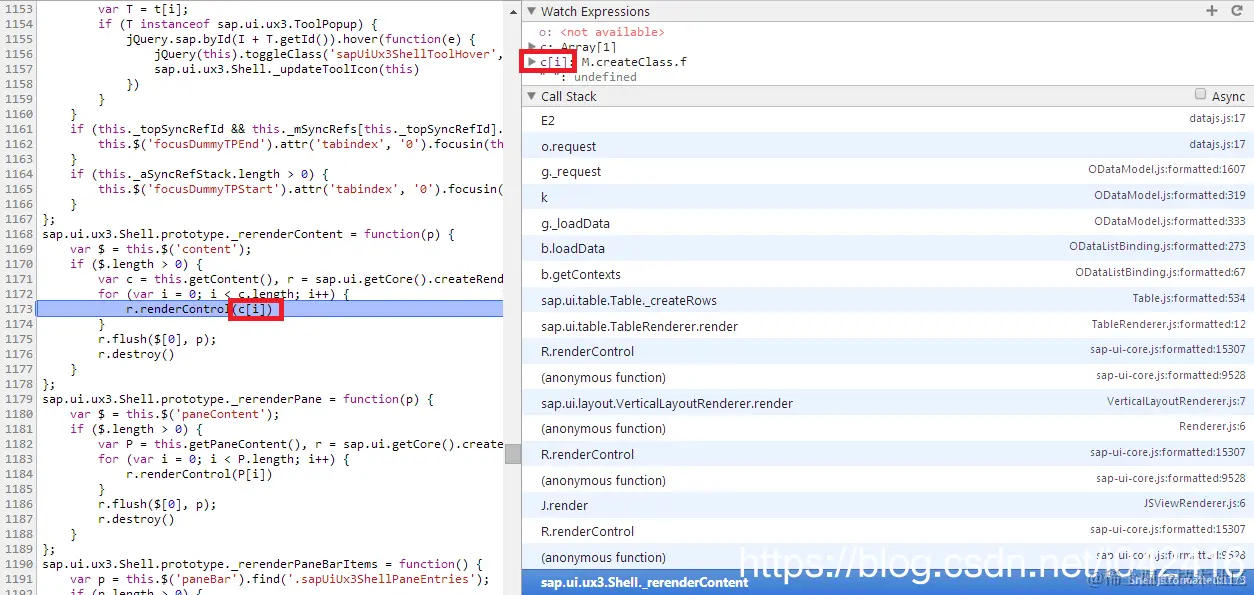Select sap.ui.layout.VerticalLayoutRenderer.render frame
1254x595 pixels.
point(887,403)
